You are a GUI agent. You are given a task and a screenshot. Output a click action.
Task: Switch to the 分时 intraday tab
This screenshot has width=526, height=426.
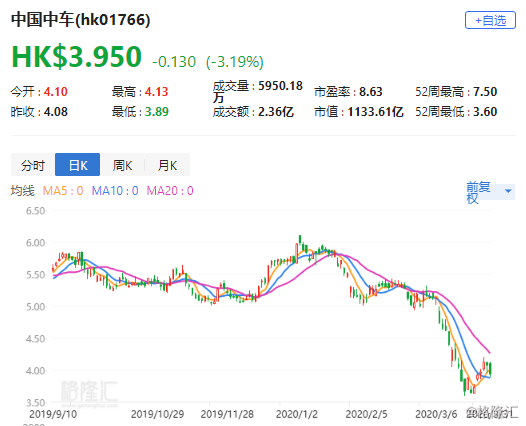(33, 165)
